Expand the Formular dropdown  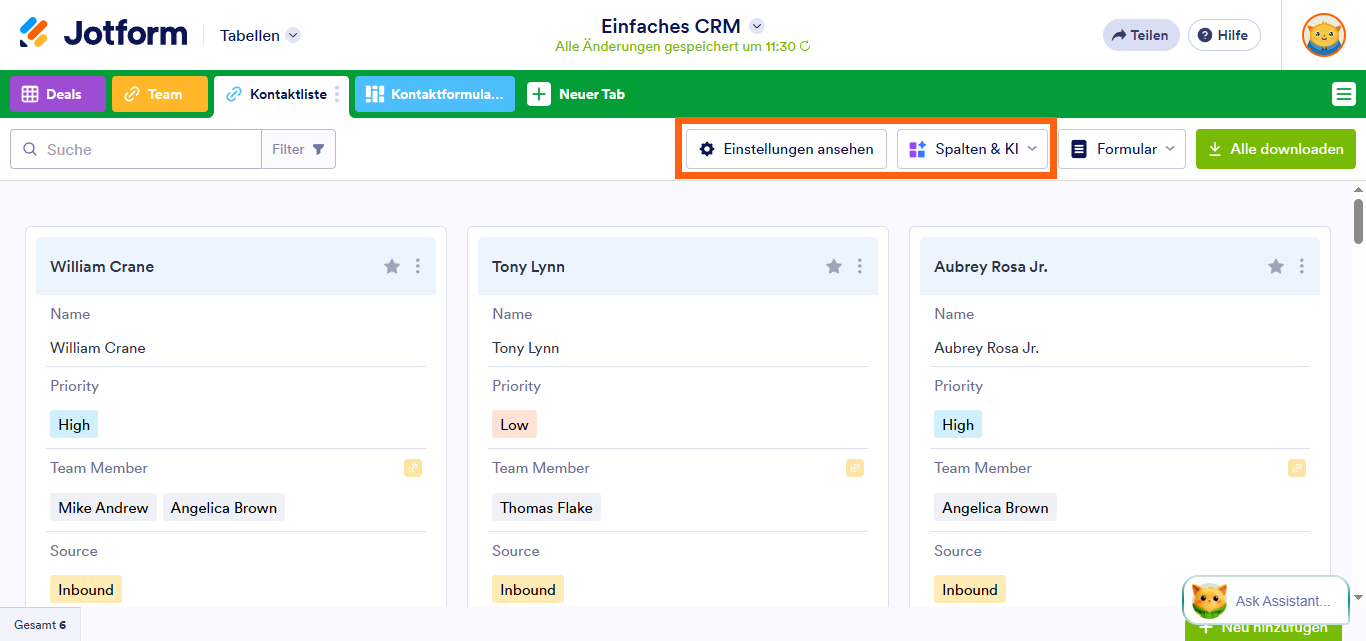click(x=1122, y=149)
